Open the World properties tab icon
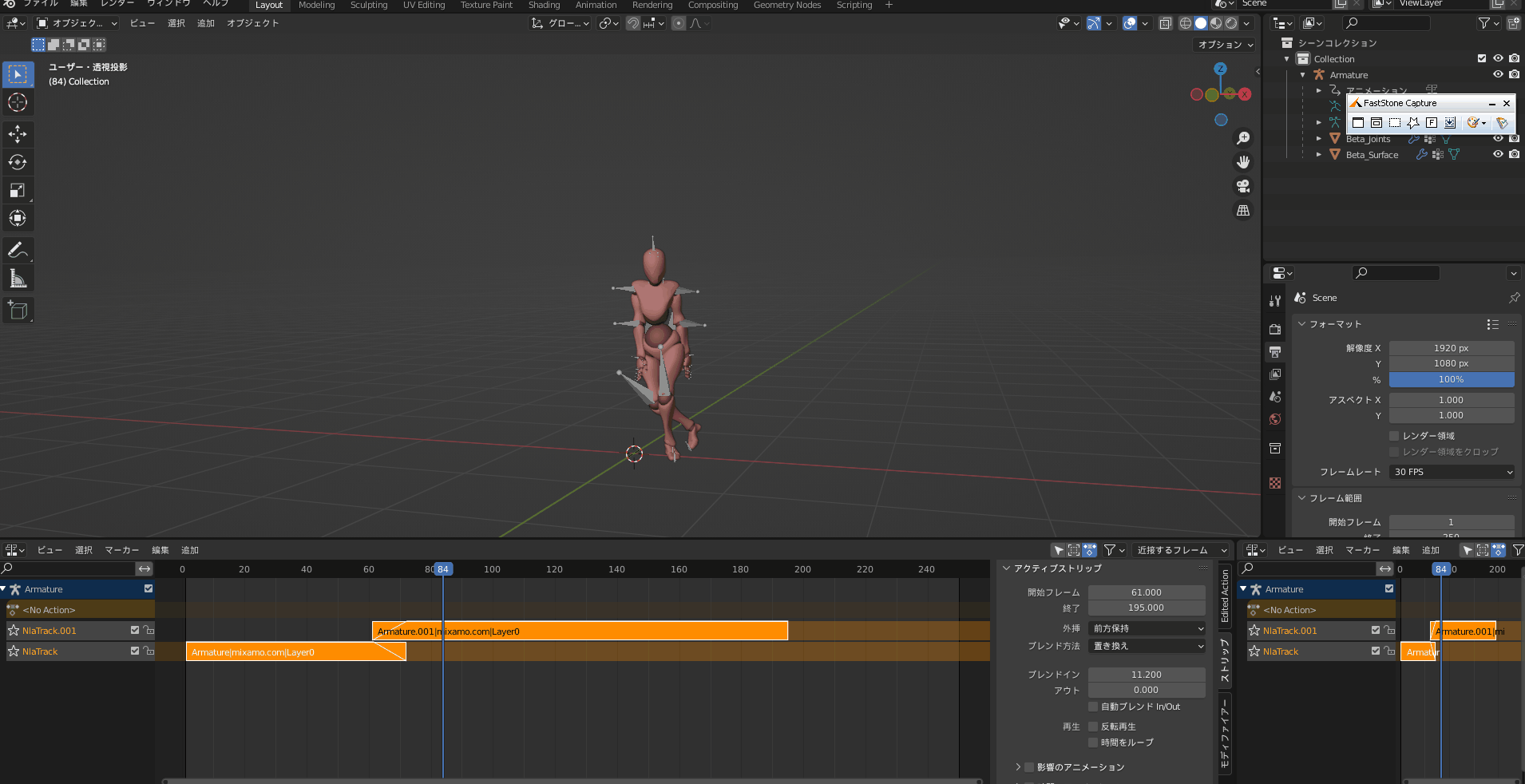The width and height of the screenshot is (1525, 784). 1275,419
